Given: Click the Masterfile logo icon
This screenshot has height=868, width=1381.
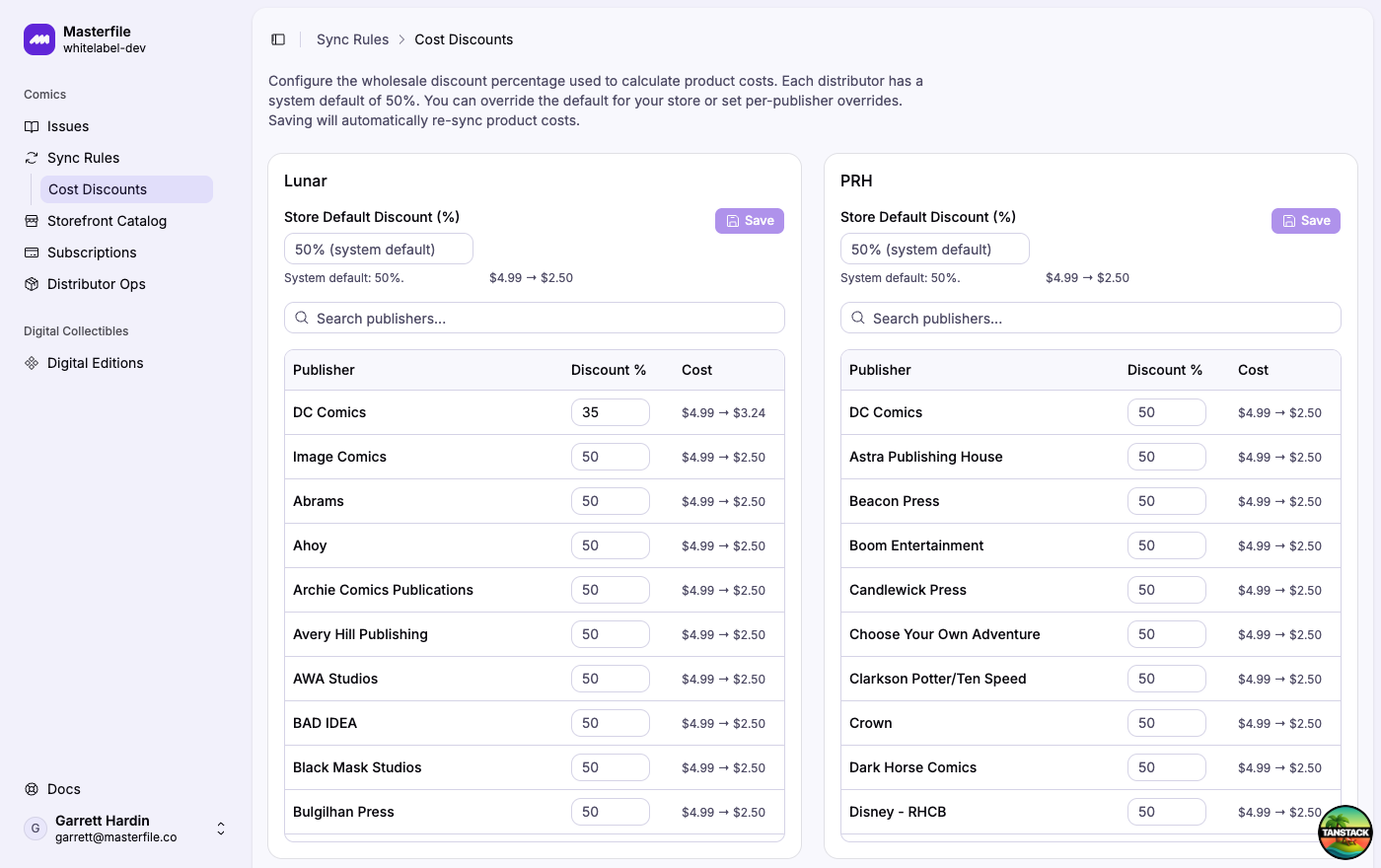Looking at the screenshot, I should (x=39, y=39).
